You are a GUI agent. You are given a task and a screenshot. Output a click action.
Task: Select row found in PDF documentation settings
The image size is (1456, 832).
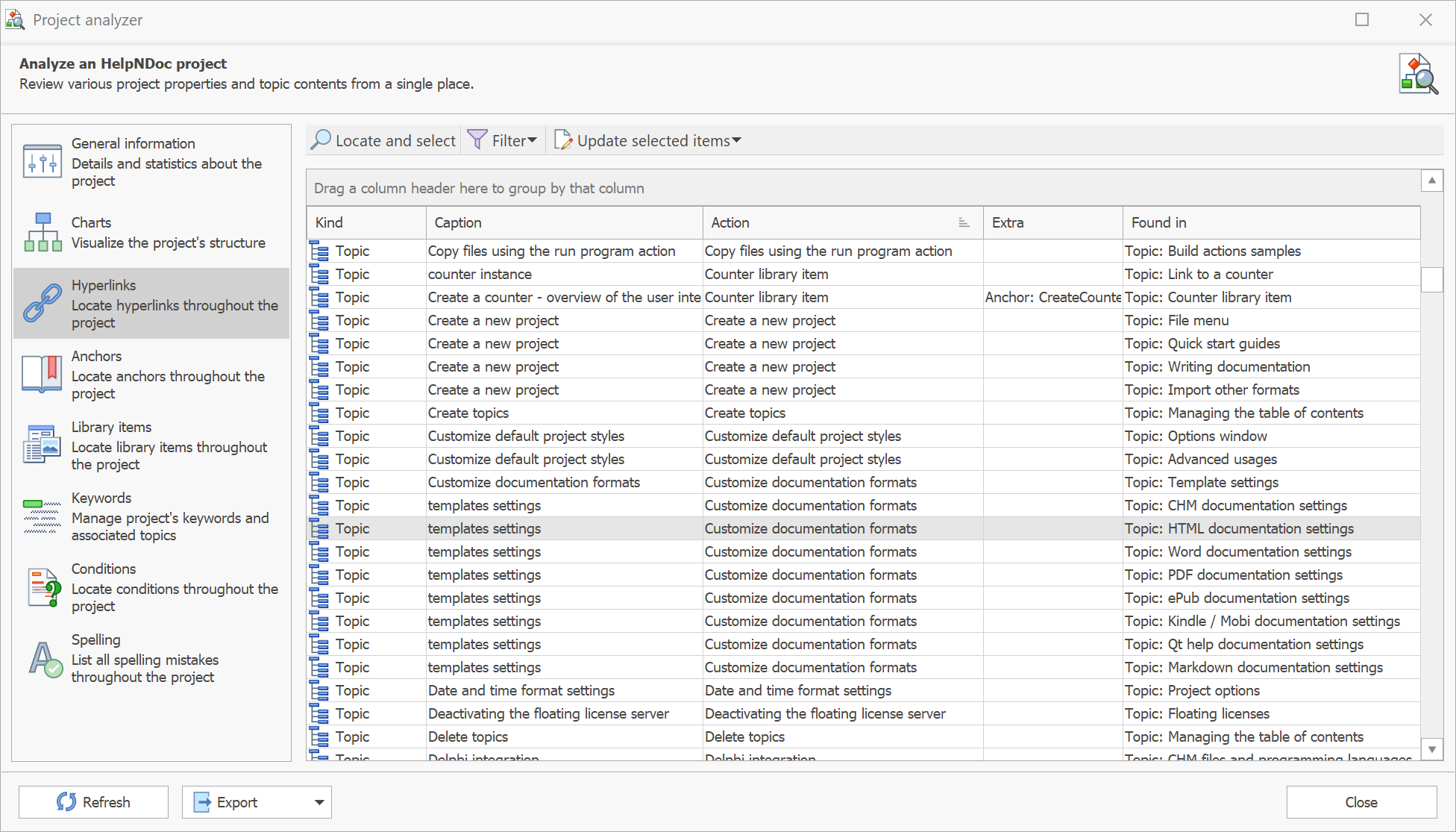[x=864, y=575]
